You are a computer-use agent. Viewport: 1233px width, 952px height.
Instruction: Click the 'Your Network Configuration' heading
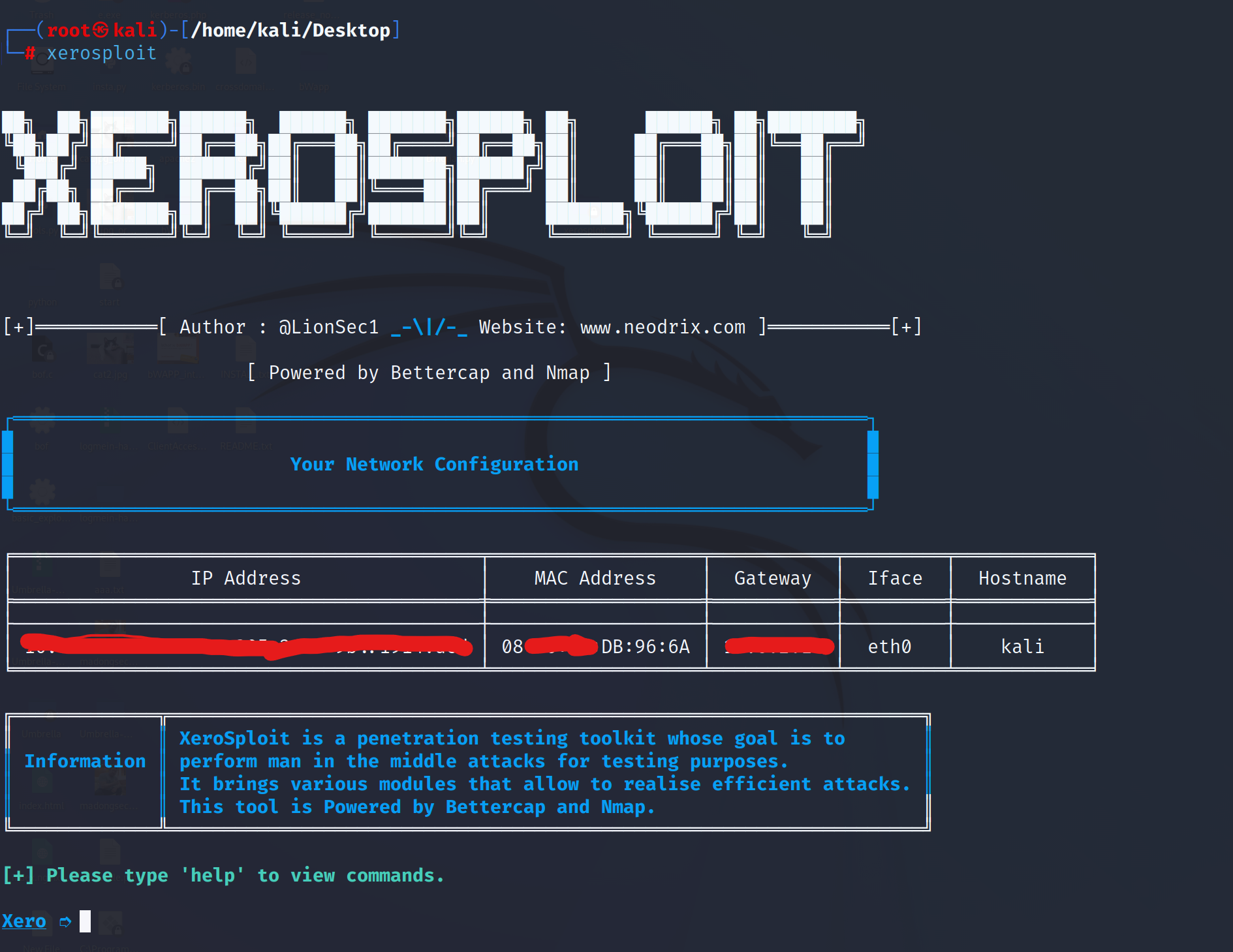pyautogui.click(x=434, y=464)
